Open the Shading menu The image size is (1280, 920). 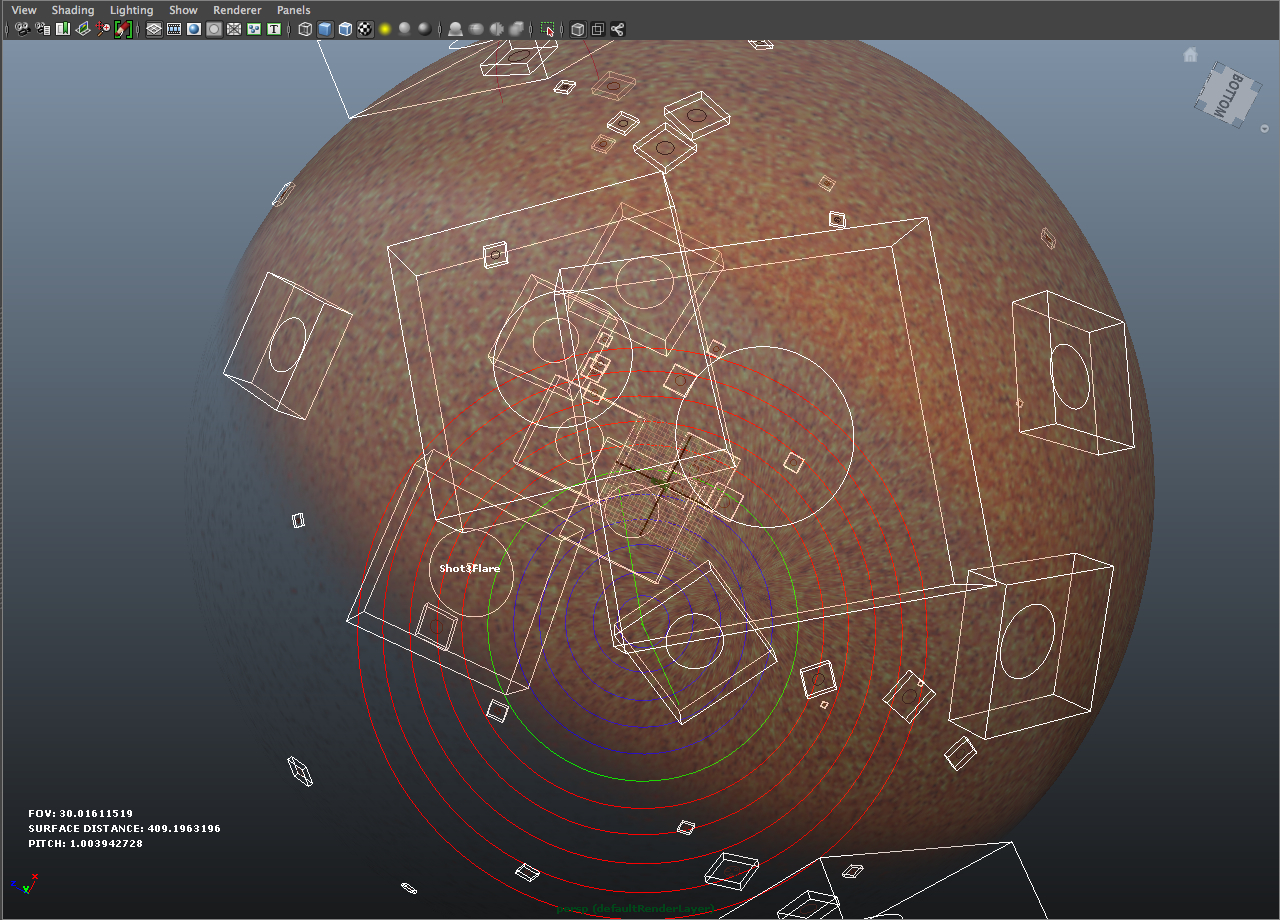(73, 10)
